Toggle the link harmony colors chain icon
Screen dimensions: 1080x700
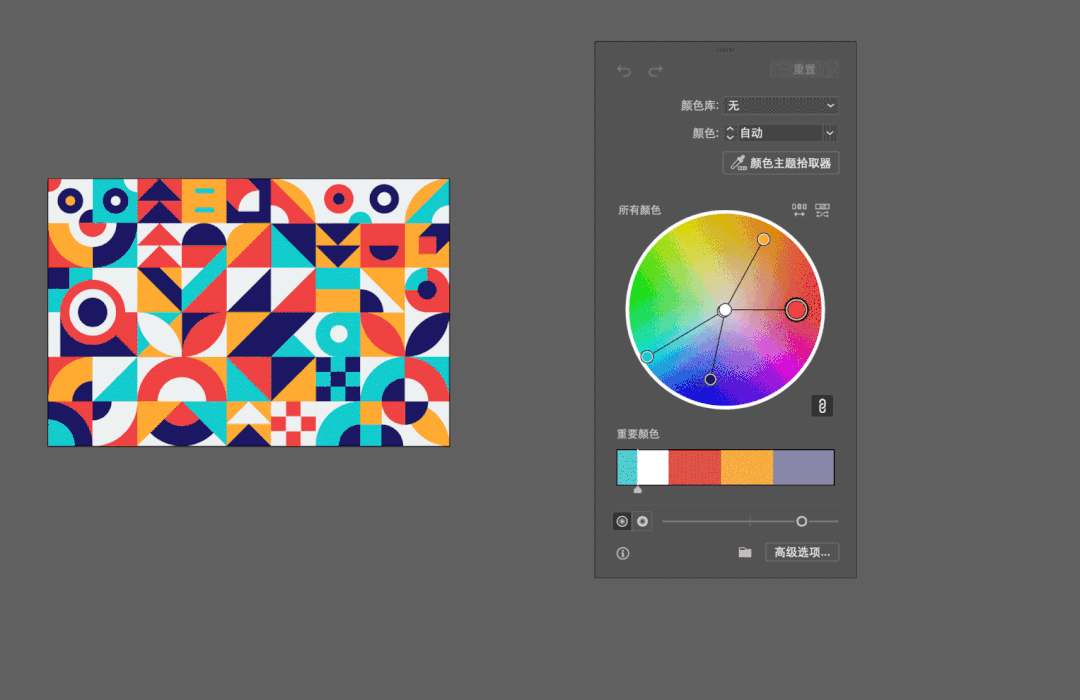point(821,406)
